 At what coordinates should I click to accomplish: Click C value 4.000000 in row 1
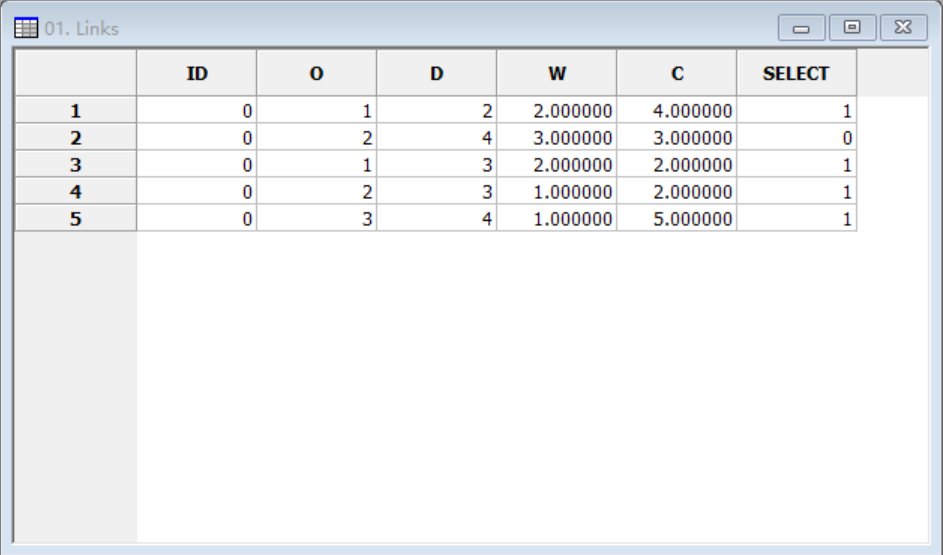point(677,111)
